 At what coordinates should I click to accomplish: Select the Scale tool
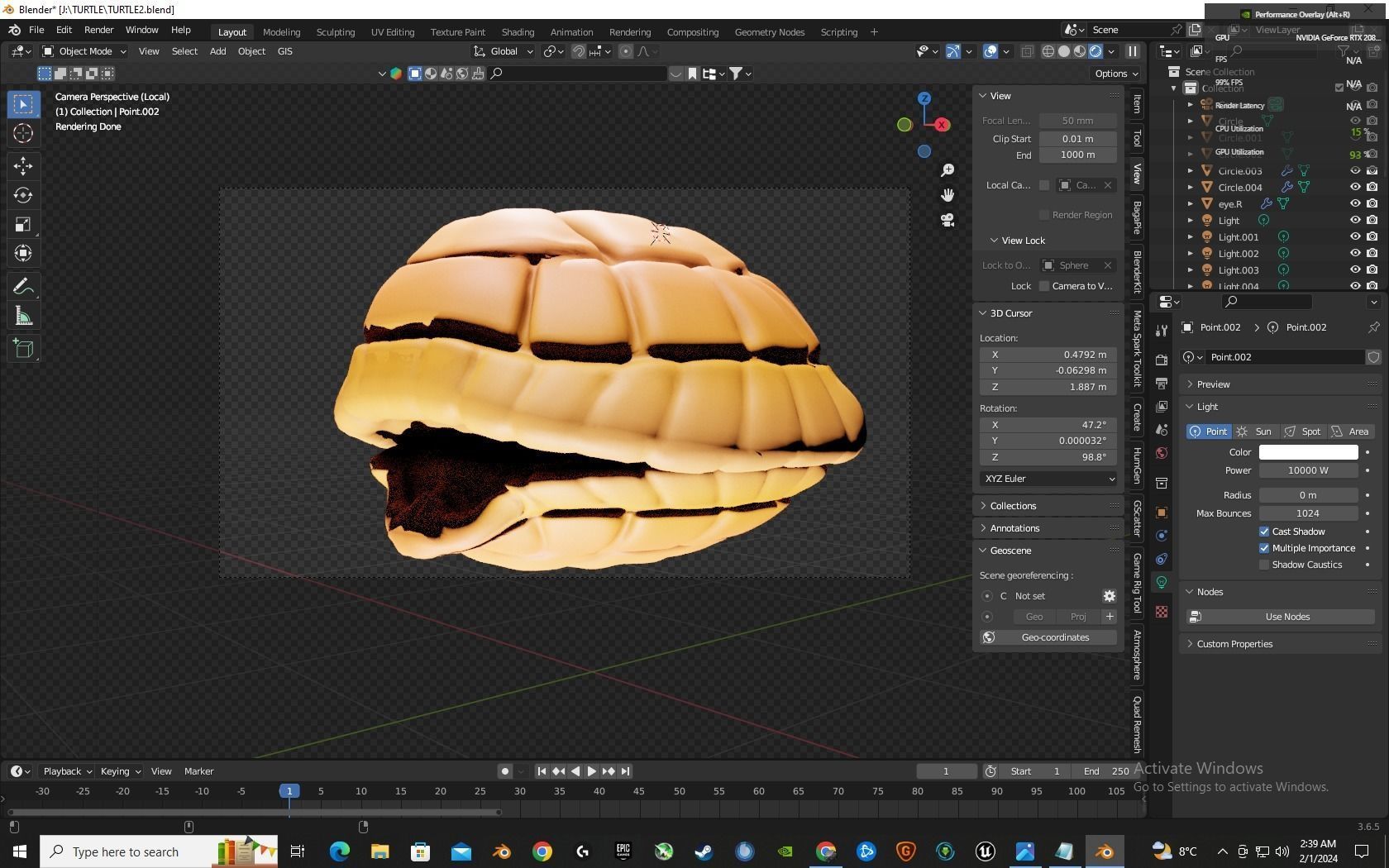23,224
